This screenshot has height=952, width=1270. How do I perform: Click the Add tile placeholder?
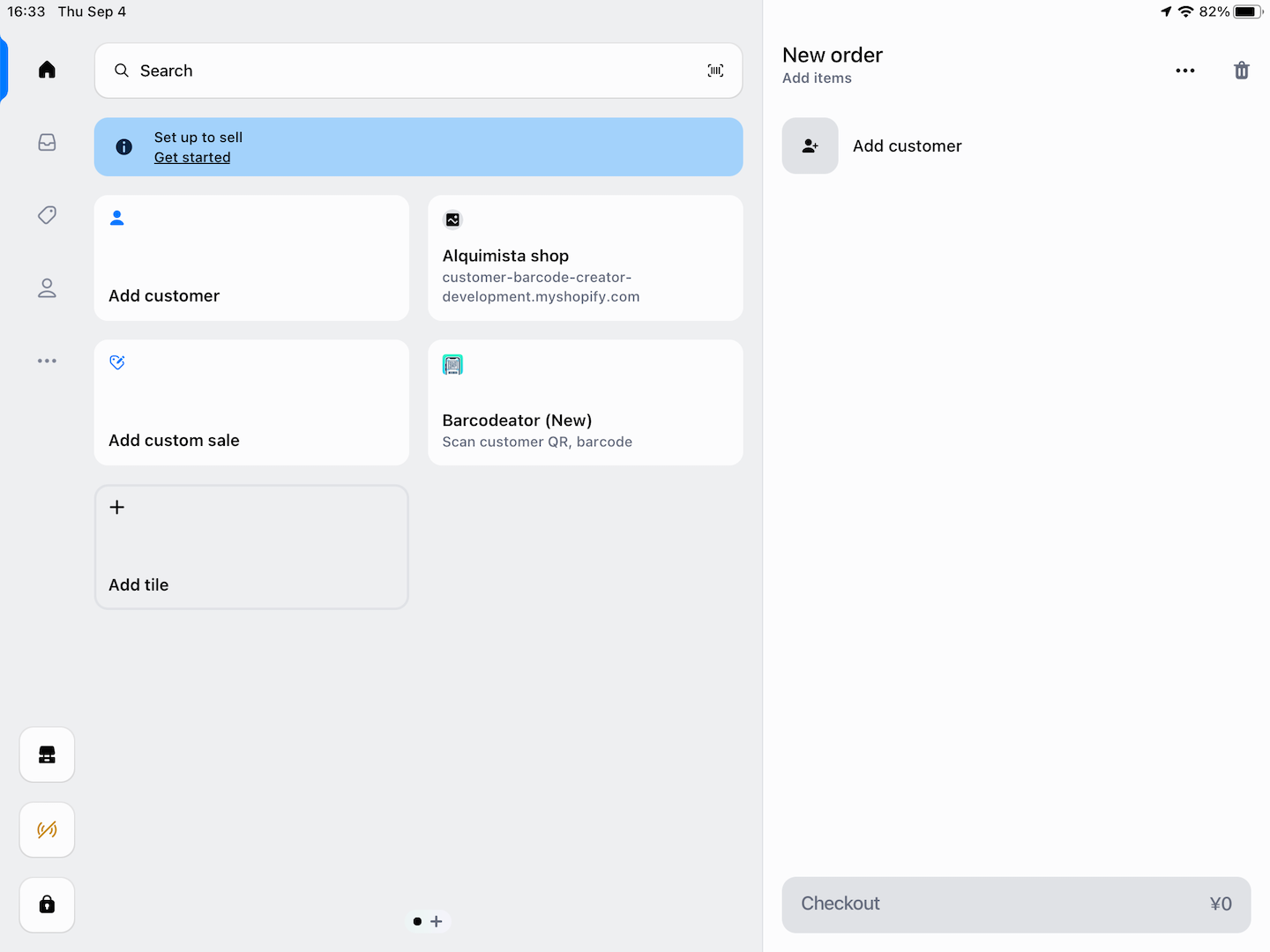coord(251,547)
